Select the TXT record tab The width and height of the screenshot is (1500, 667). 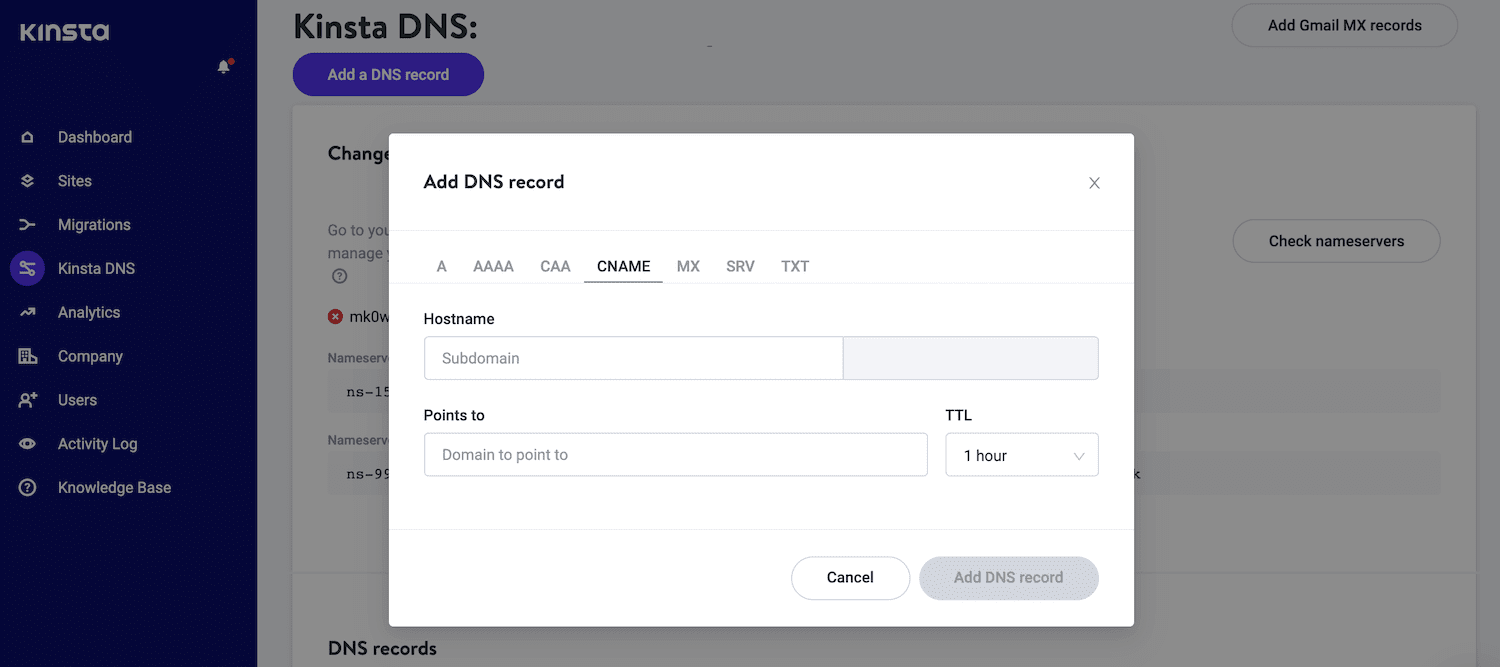click(795, 266)
